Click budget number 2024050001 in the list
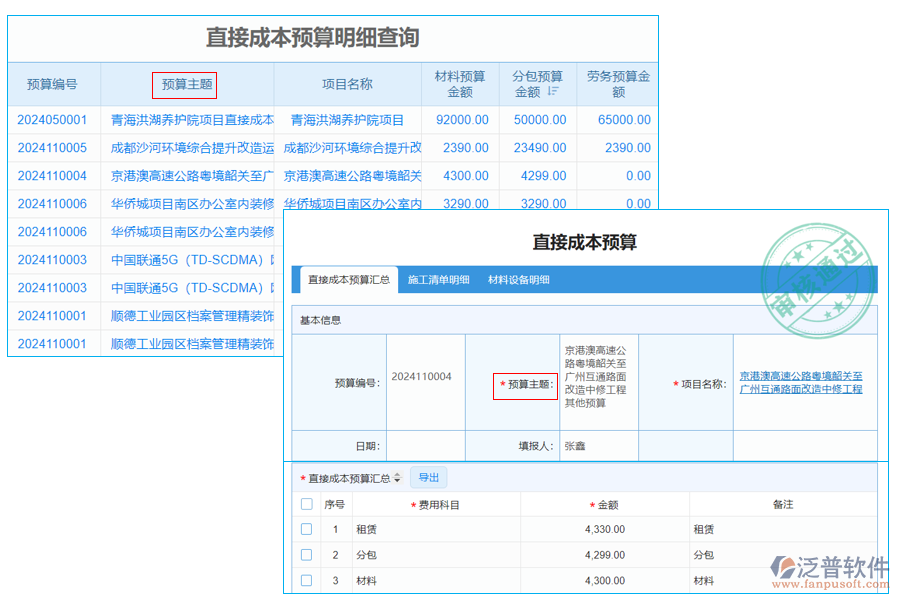The image size is (900, 600). pos(54,119)
